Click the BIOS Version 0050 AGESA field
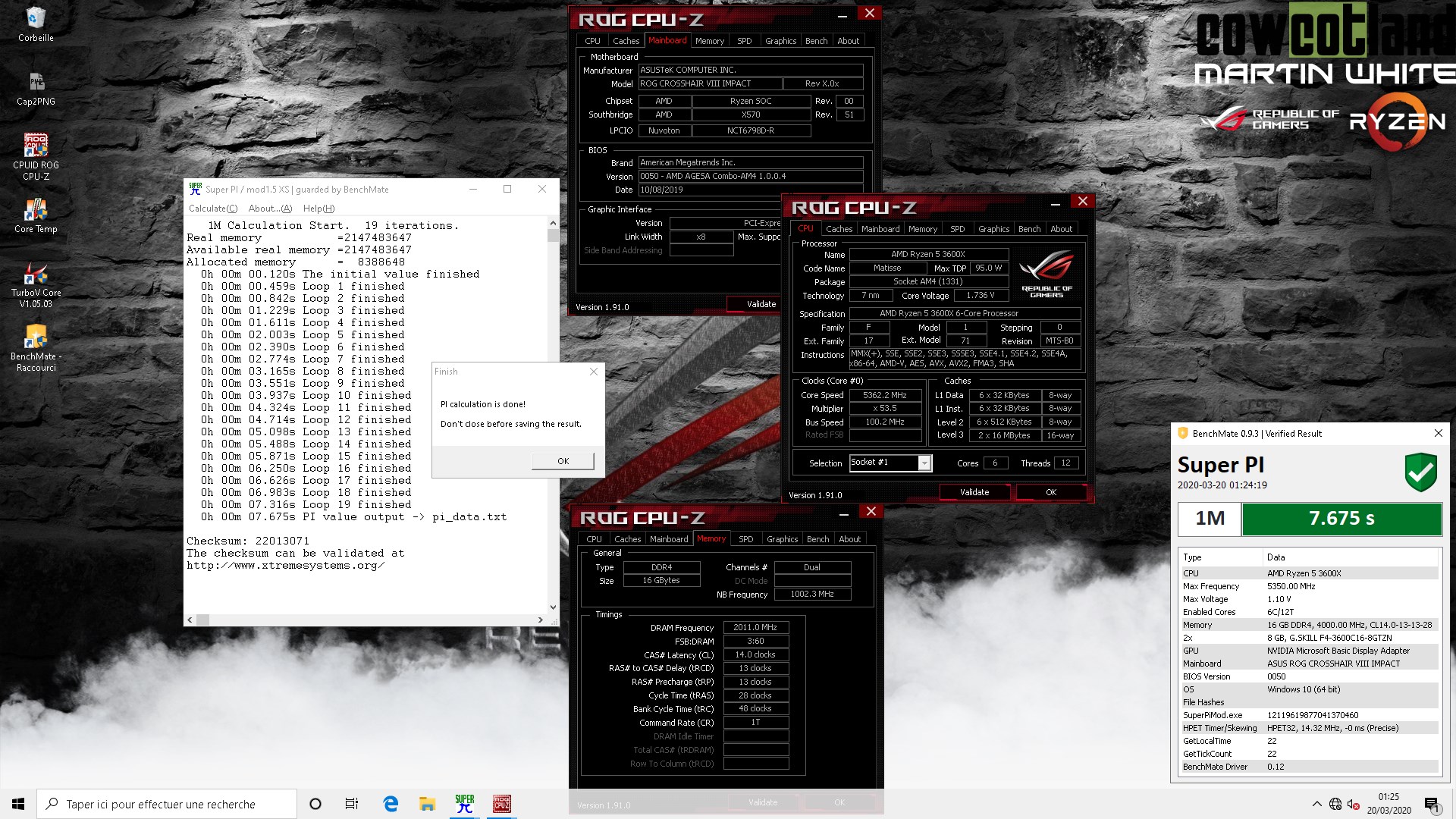This screenshot has height=819, width=1456. (x=750, y=176)
